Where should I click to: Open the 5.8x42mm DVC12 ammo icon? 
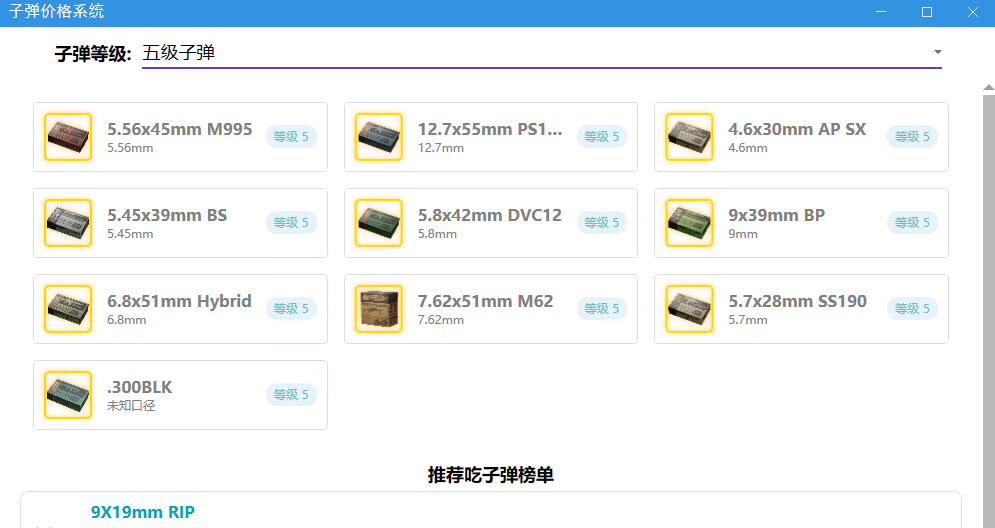pyautogui.click(x=379, y=223)
